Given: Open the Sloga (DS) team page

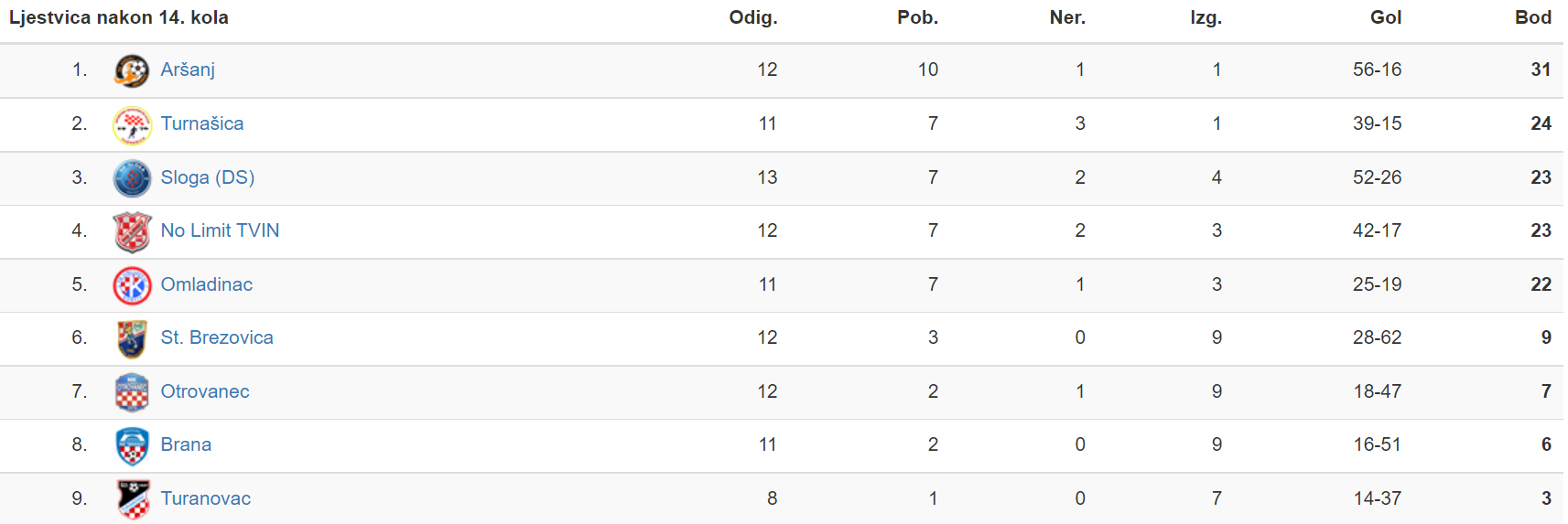Looking at the screenshot, I should point(208,177).
